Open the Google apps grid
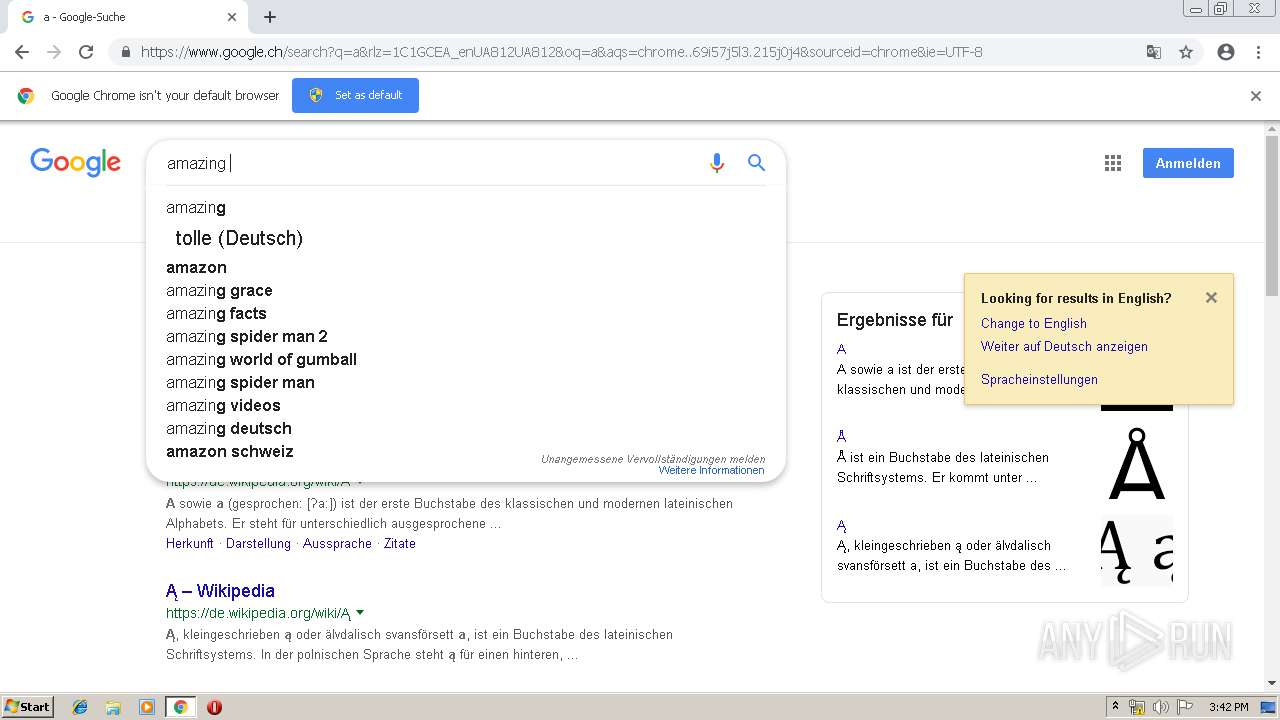 [1113, 163]
